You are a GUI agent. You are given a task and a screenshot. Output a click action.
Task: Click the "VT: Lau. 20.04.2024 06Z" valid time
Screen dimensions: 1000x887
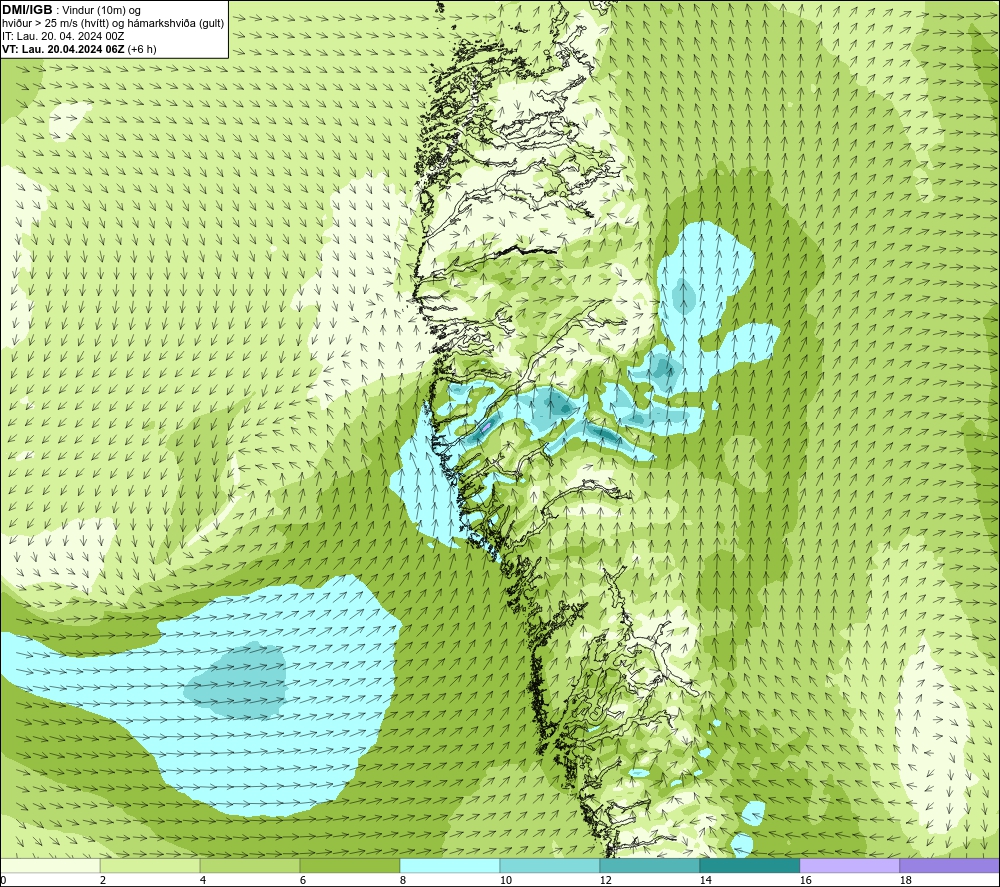pyautogui.click(x=64, y=49)
